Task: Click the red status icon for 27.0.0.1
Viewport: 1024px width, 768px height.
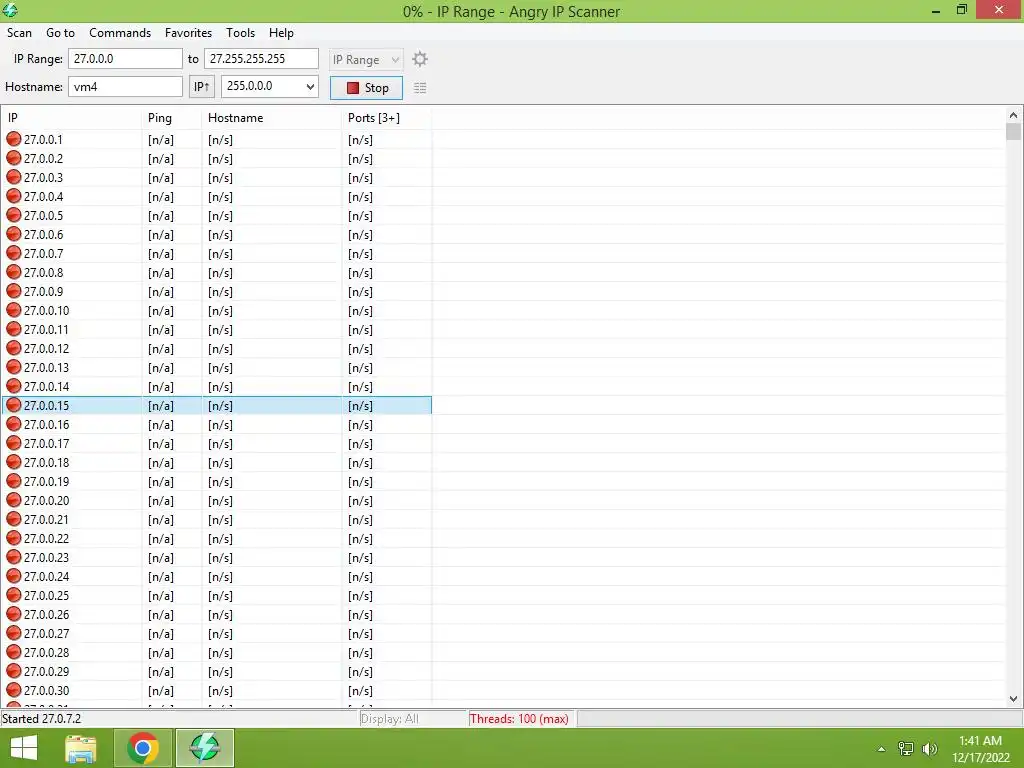Action: click(x=14, y=139)
